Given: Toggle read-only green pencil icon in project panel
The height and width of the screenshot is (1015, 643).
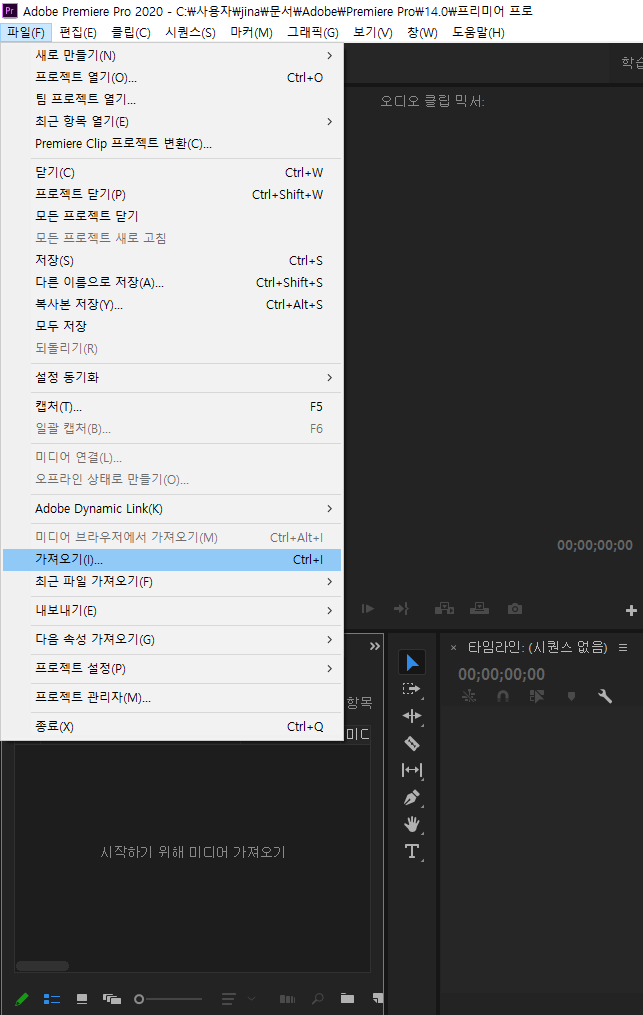Looking at the screenshot, I should pyautogui.click(x=21, y=999).
